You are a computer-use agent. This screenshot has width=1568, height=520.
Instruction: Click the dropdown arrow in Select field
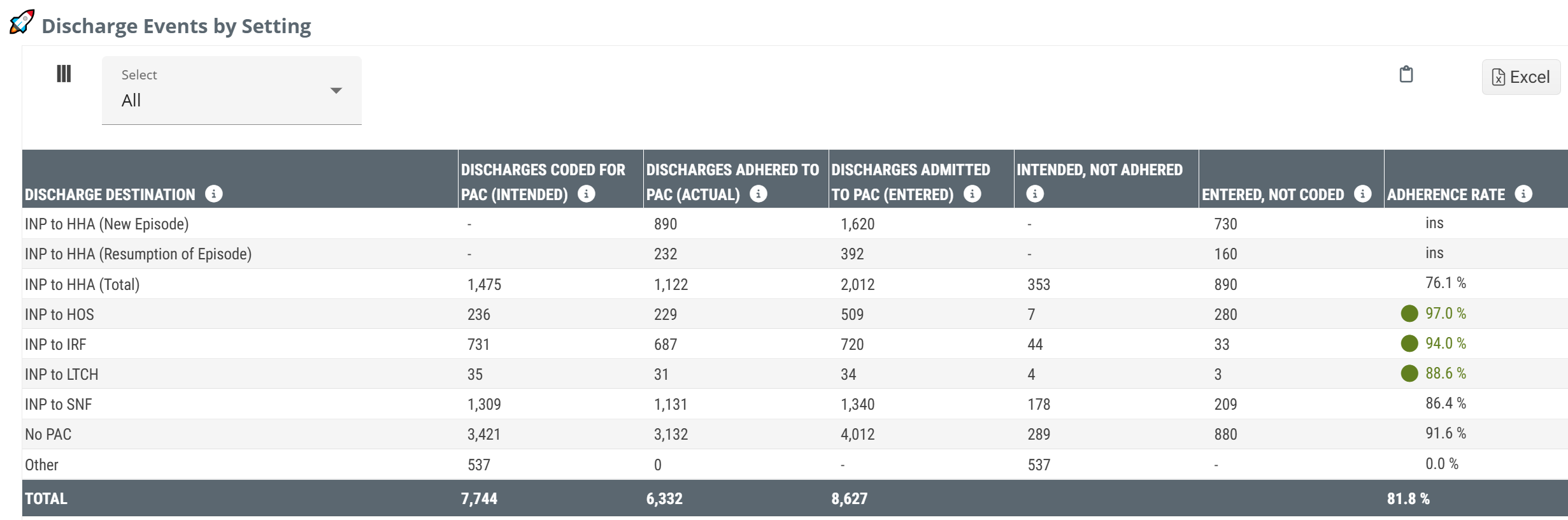[x=336, y=90]
